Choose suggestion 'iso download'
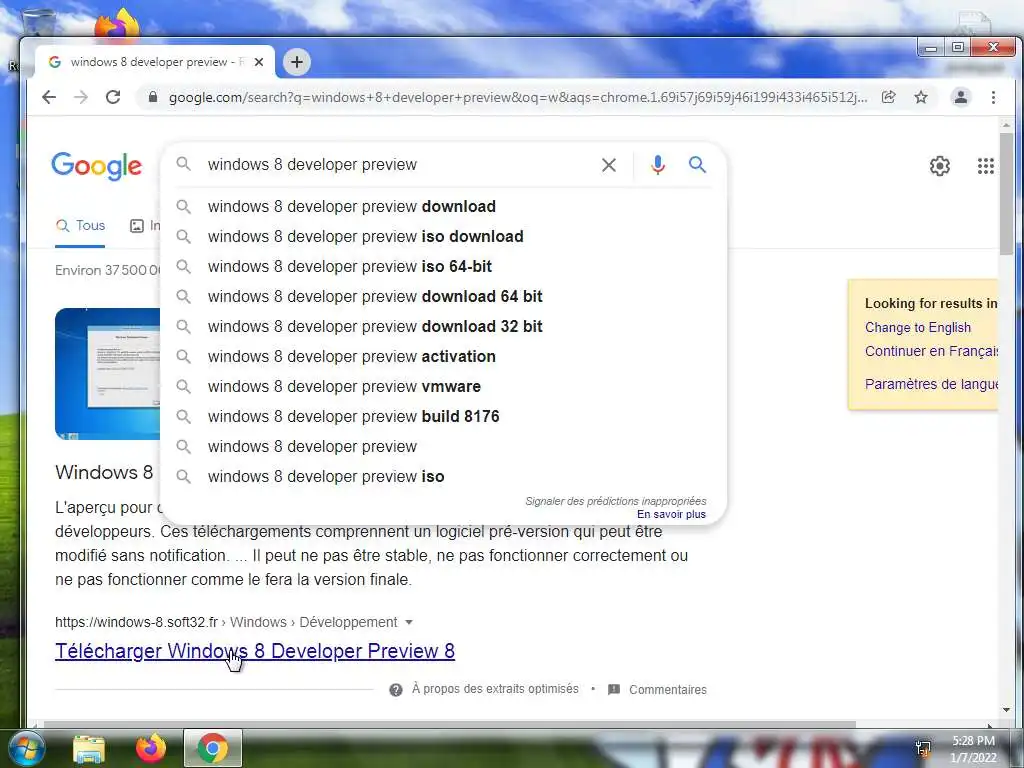The image size is (1024, 768). (443, 236)
